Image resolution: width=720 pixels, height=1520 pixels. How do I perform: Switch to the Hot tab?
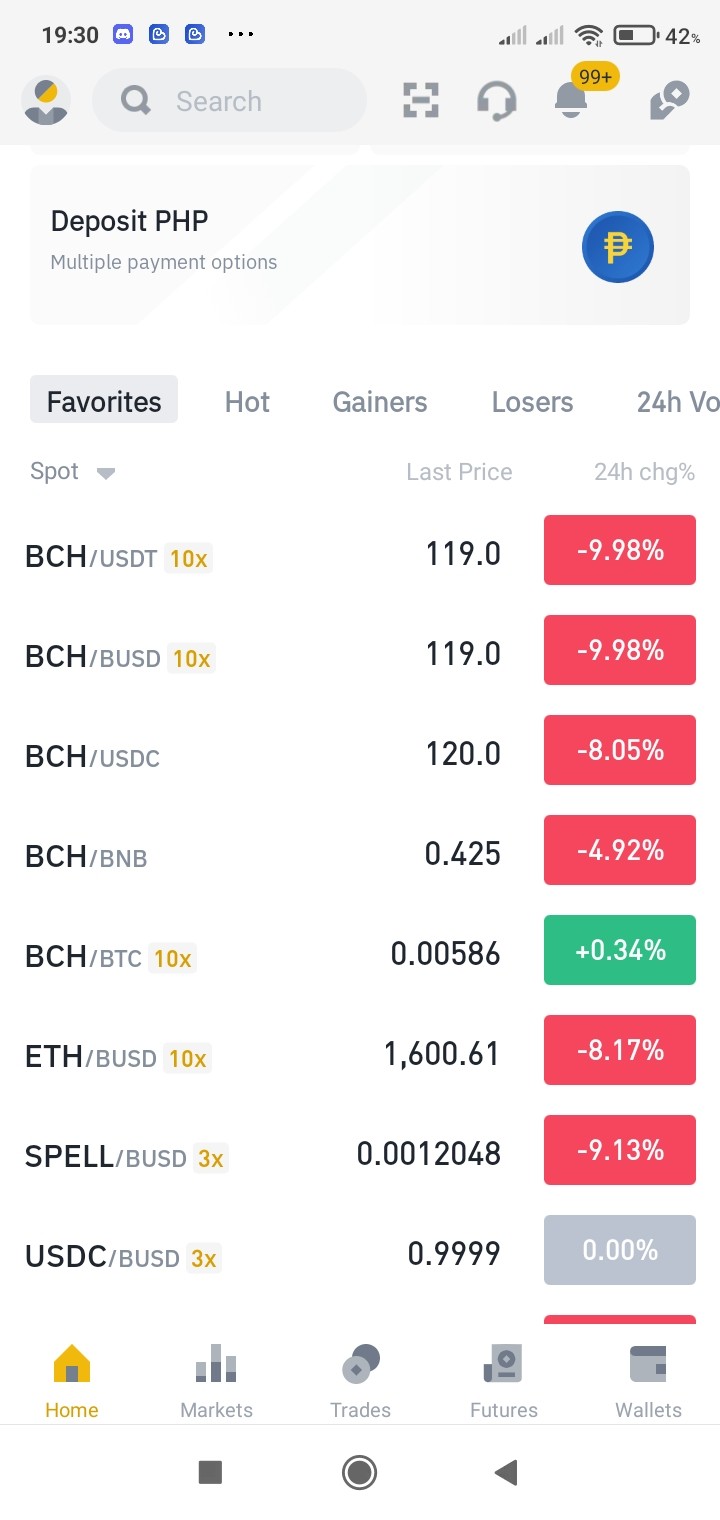(247, 402)
